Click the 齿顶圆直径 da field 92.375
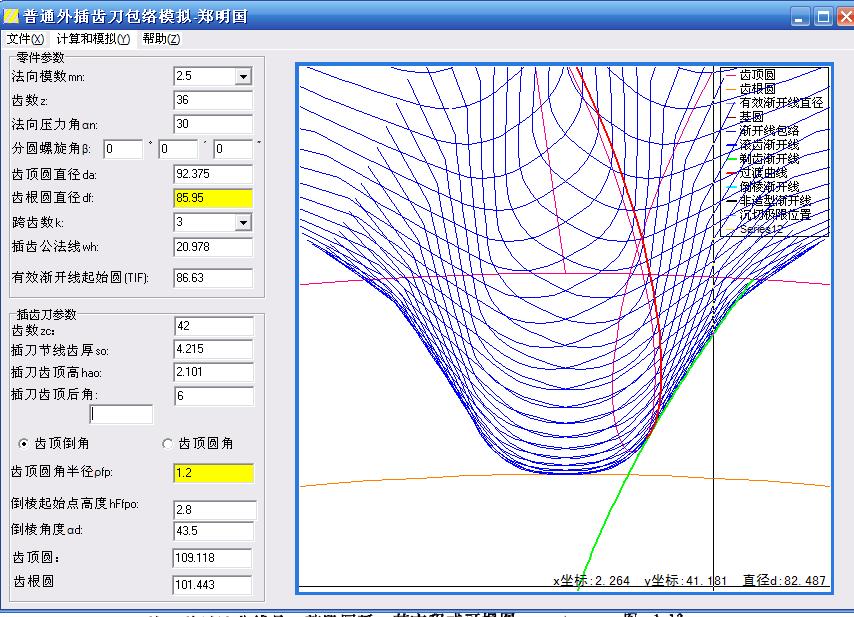 point(213,174)
